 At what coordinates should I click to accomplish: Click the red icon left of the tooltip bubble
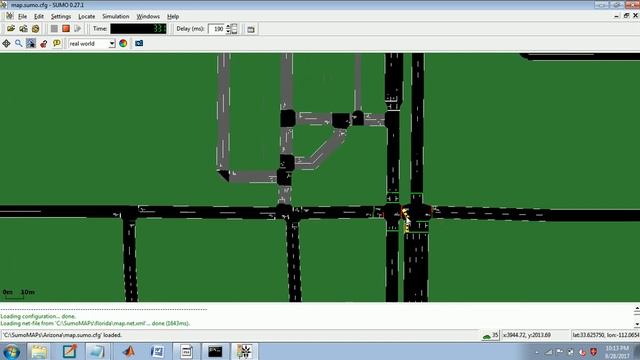(x=44, y=43)
